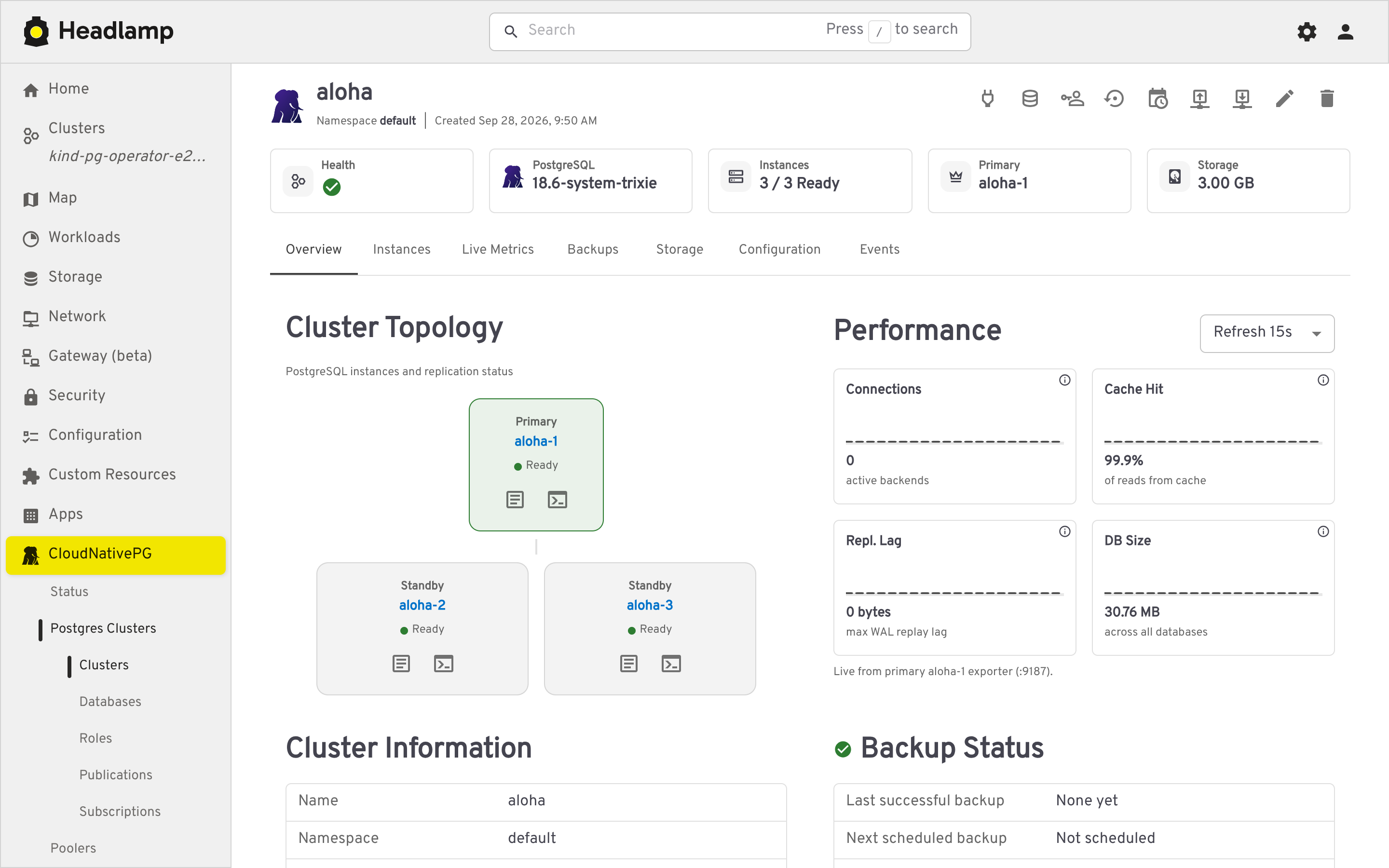1389x868 pixels.
Task: Open terminal icon on aloha-3 standby
Action: (671, 664)
